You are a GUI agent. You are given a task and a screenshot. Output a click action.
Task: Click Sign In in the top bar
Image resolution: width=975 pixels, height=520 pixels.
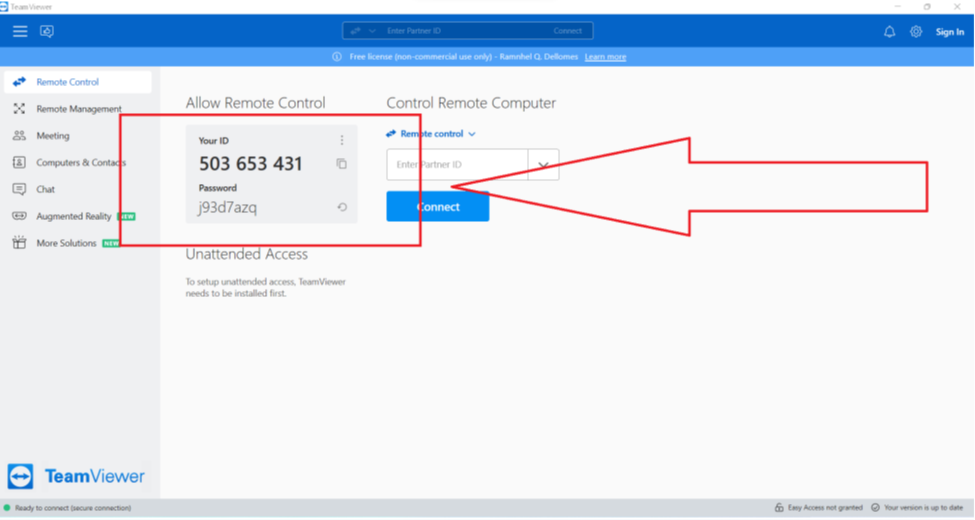[x=950, y=32]
